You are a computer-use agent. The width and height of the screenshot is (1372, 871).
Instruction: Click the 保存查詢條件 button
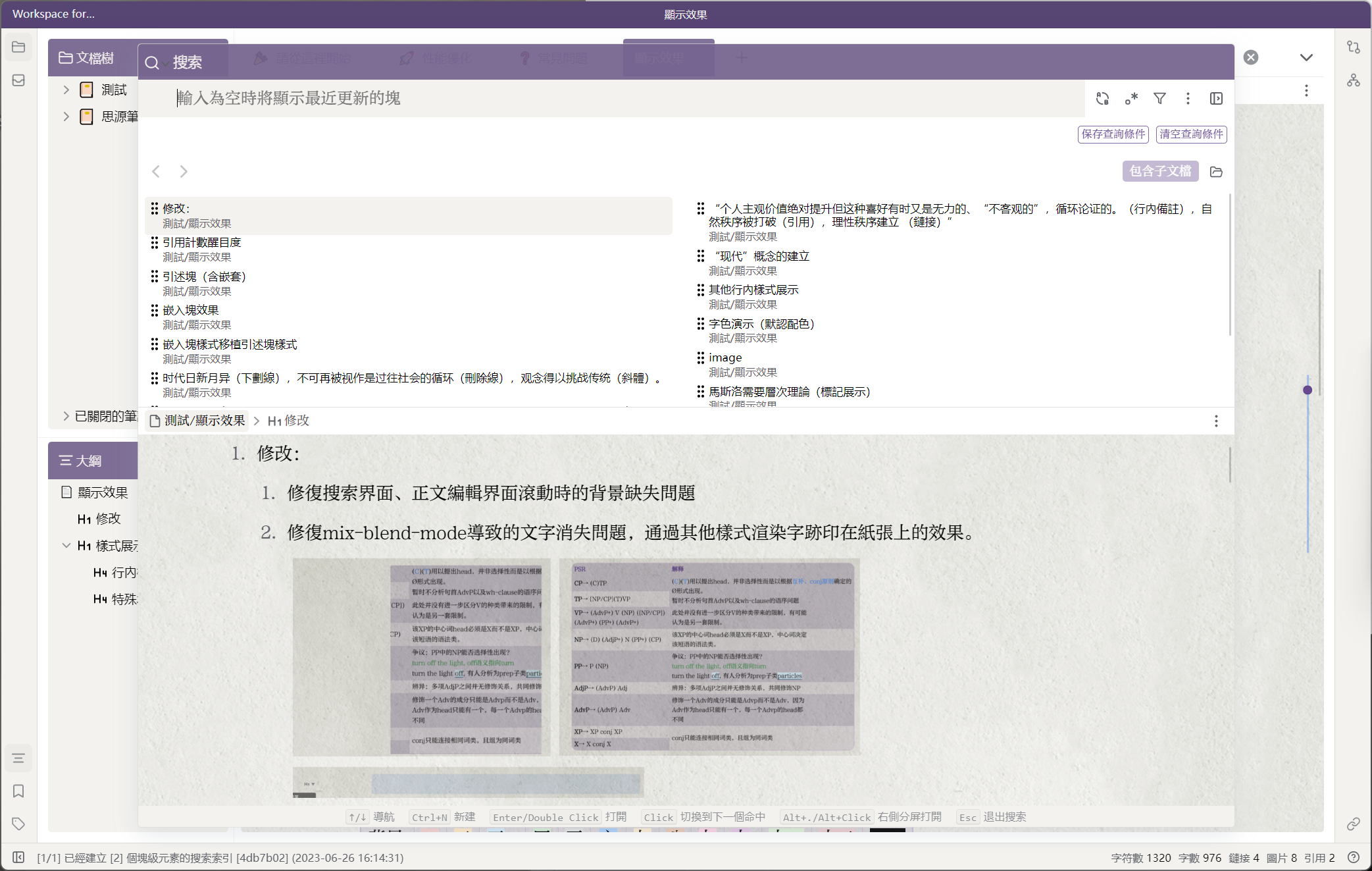click(x=1113, y=134)
